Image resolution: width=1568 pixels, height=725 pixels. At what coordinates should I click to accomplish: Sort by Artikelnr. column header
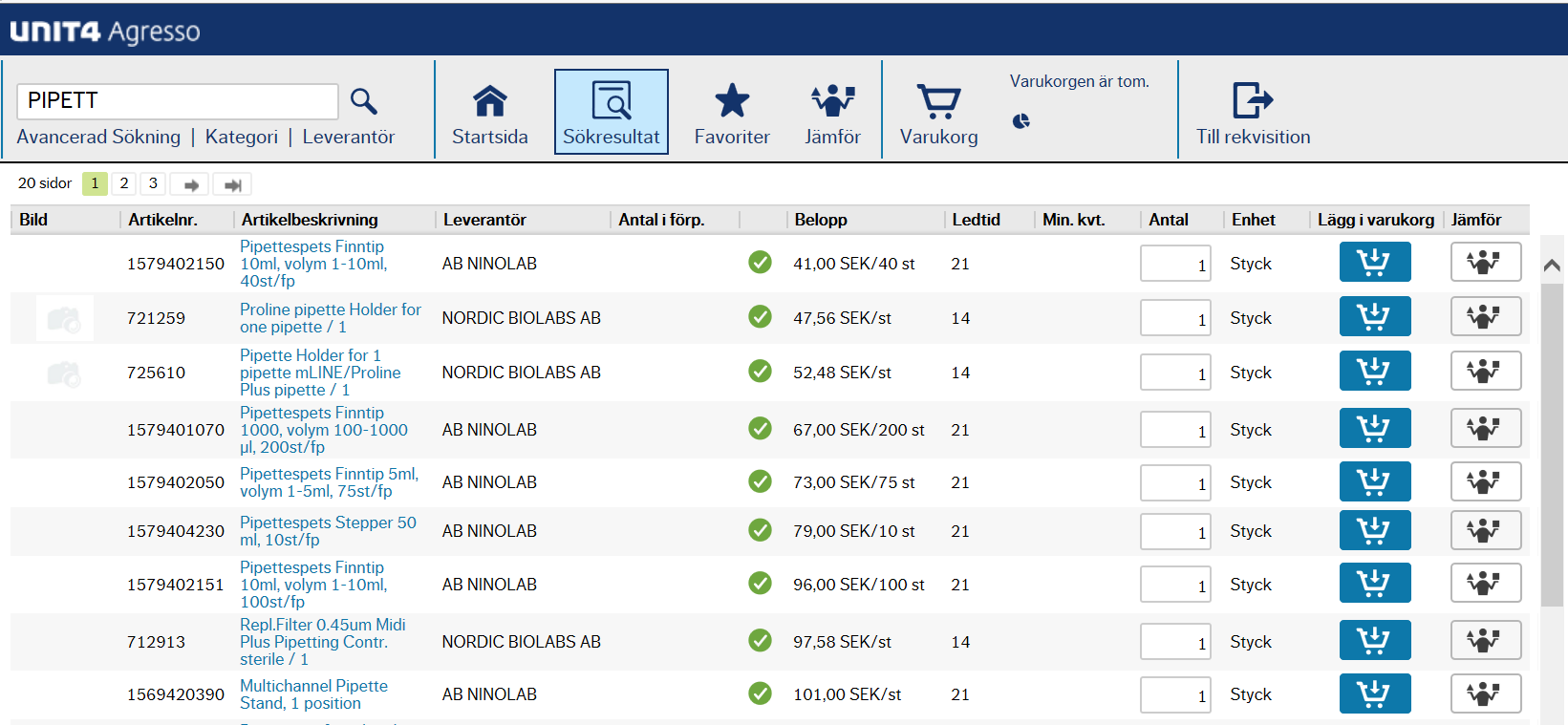[x=162, y=220]
